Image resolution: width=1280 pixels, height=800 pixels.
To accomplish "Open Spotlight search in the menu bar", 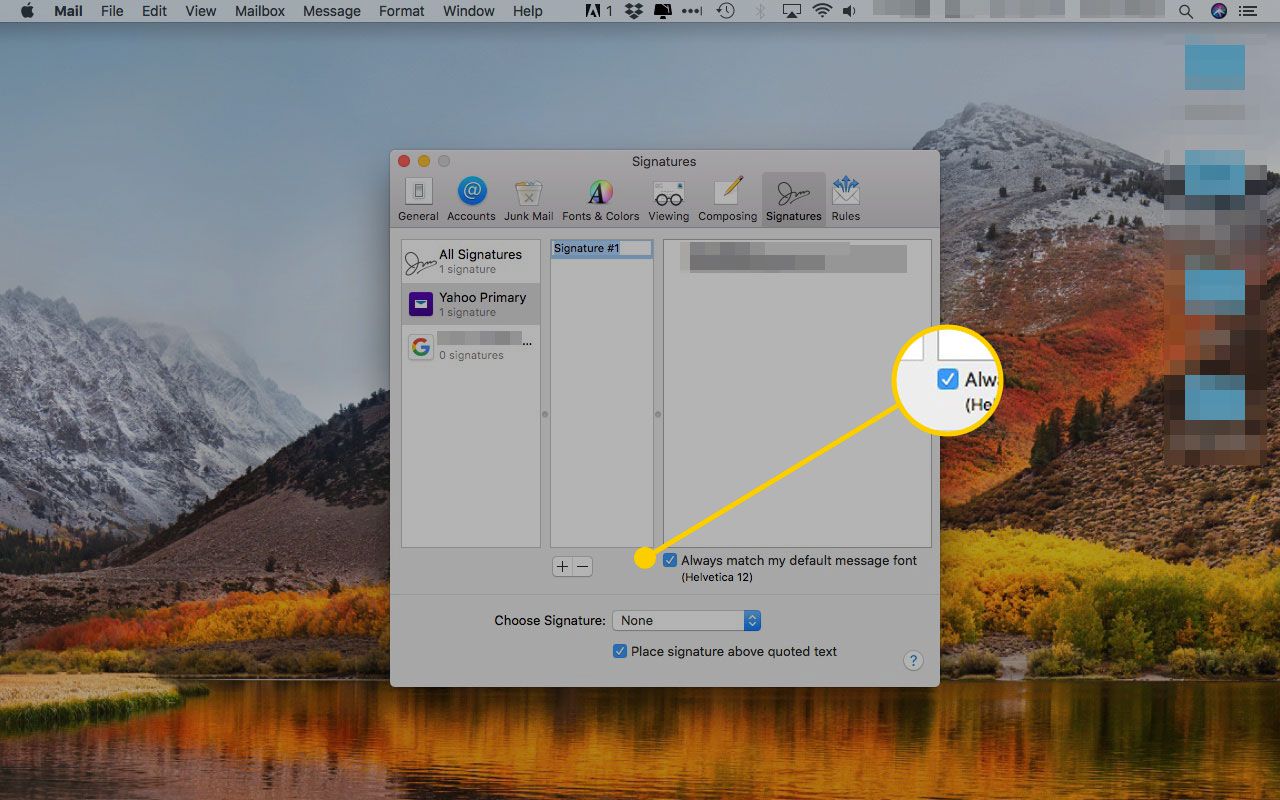I will point(1186,11).
